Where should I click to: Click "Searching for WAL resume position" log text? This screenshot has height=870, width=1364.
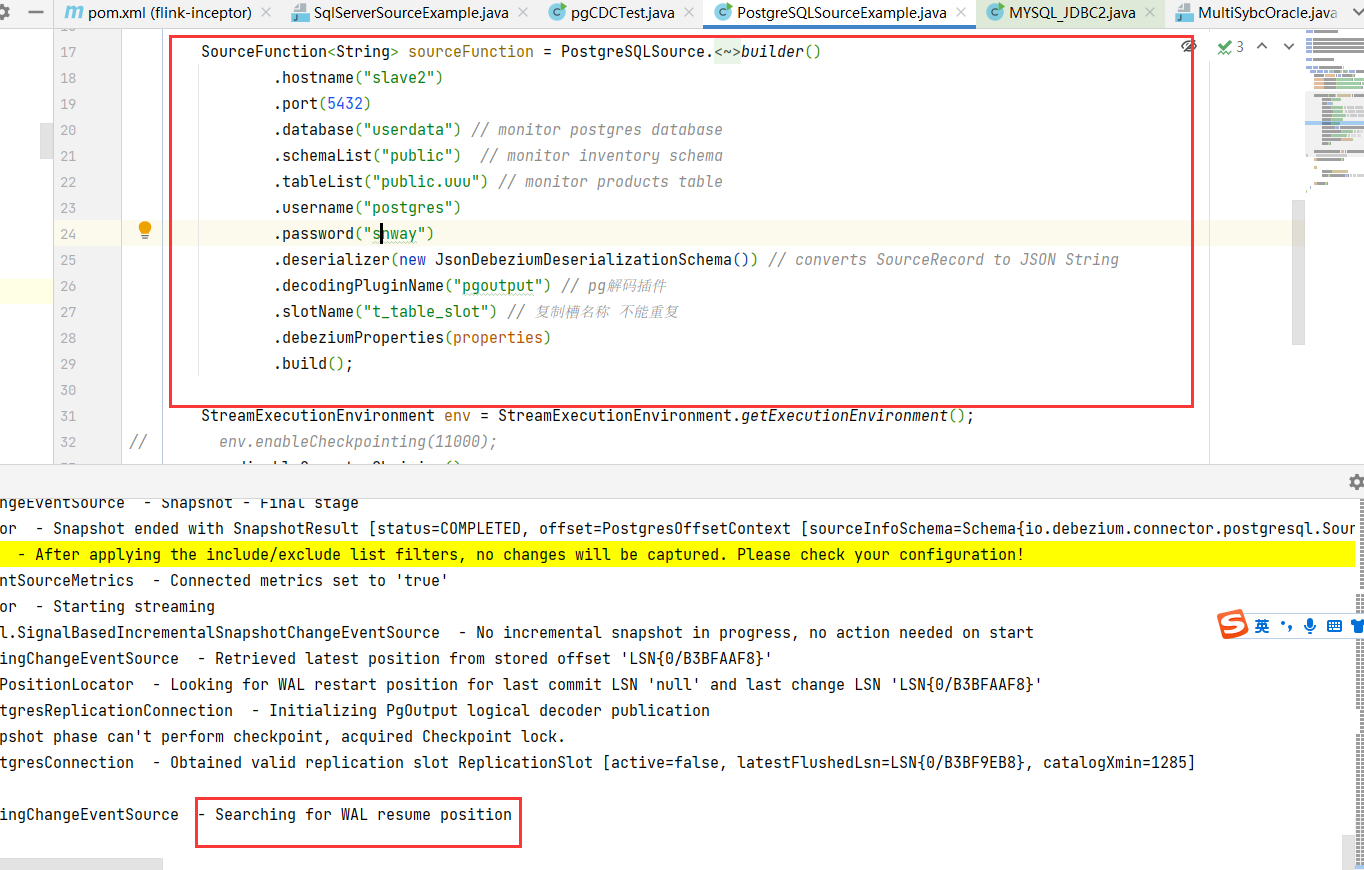[x=363, y=814]
